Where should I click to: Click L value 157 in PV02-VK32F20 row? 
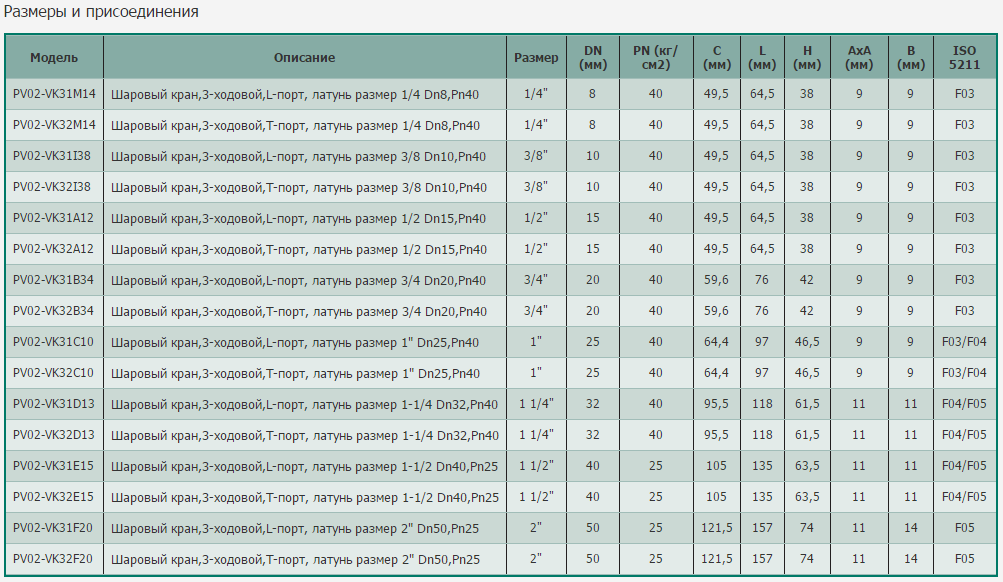(x=762, y=559)
